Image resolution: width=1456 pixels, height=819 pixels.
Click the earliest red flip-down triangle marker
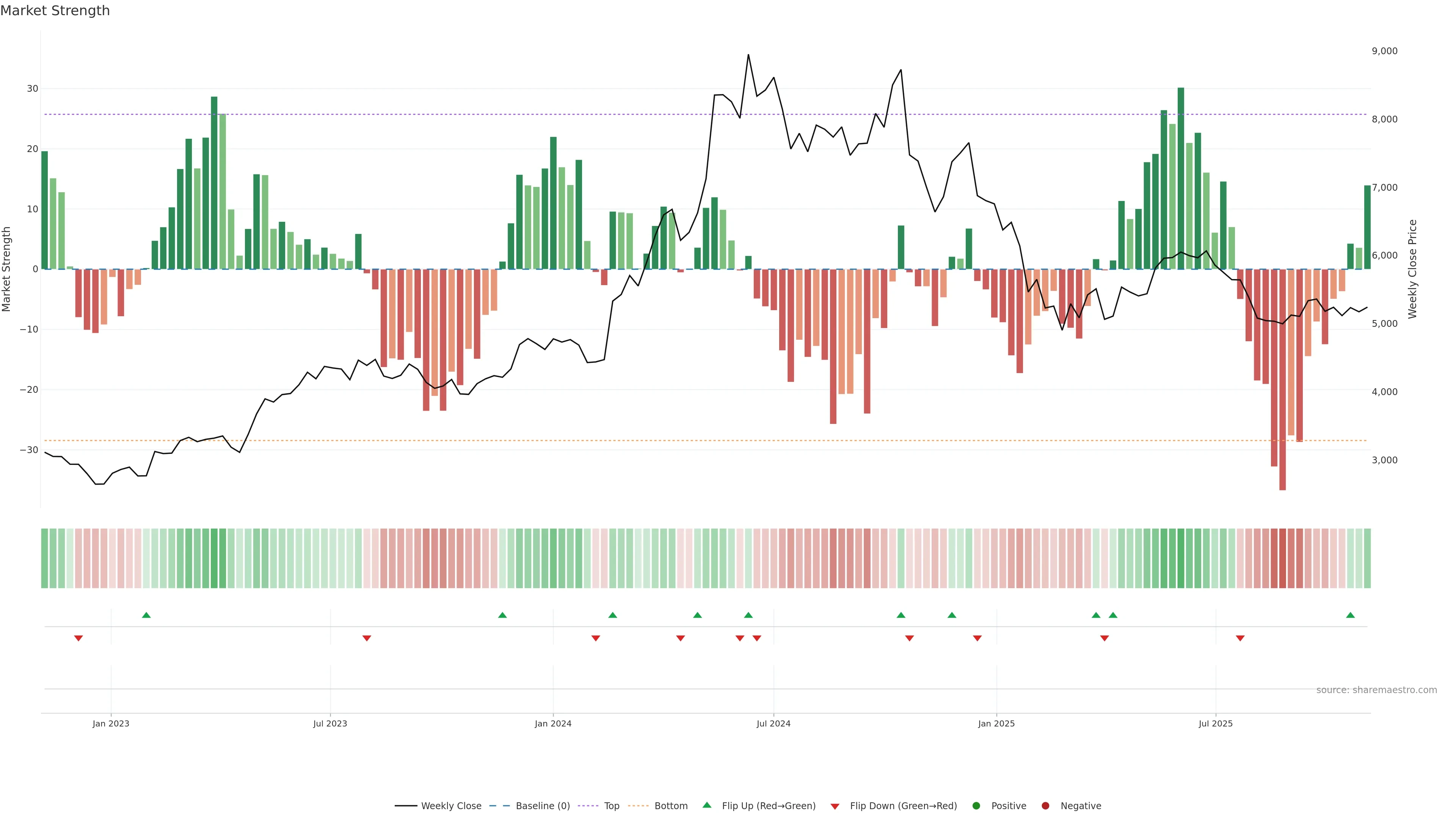point(78,638)
